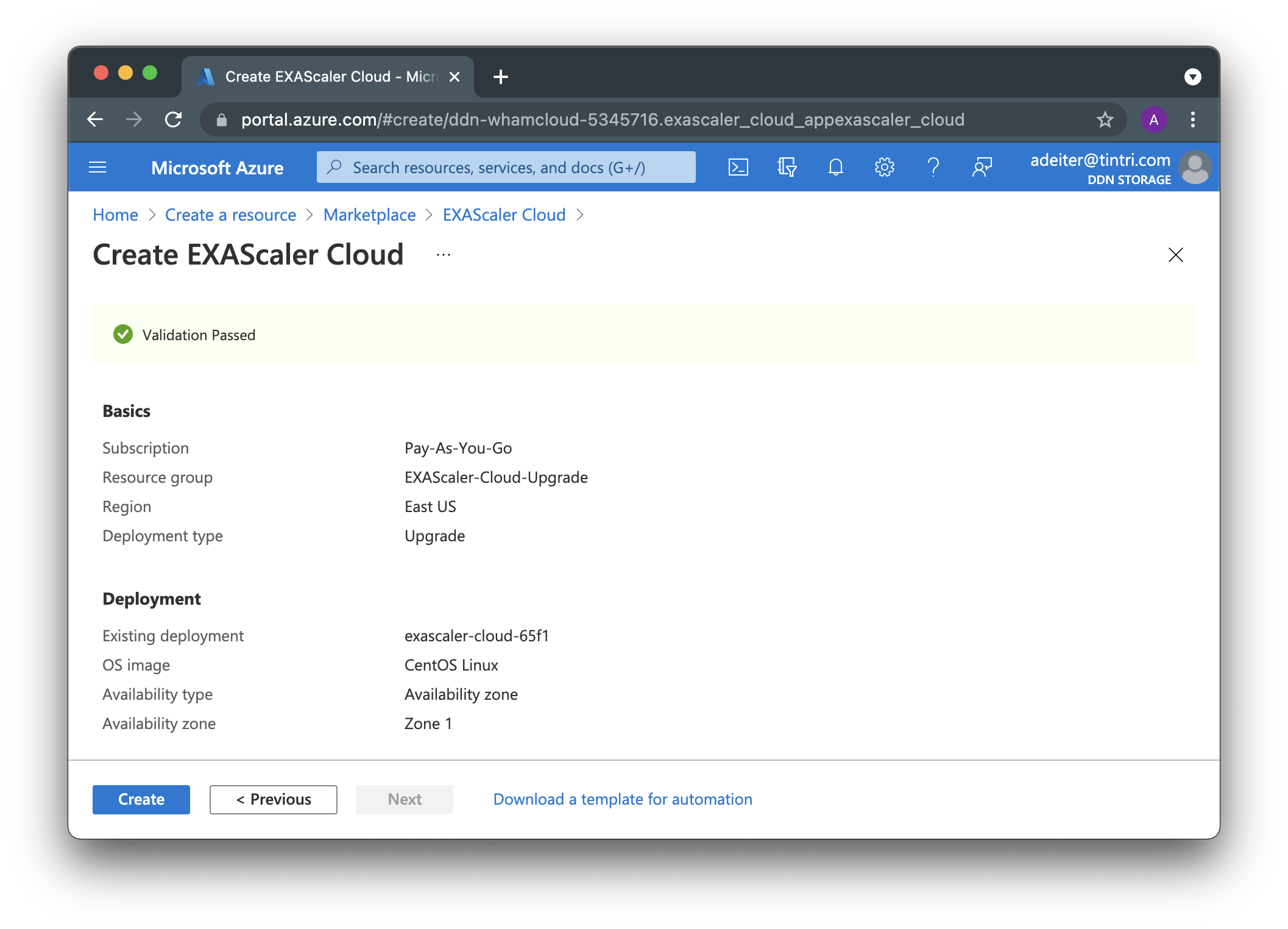1288x929 pixels.
Task: Click the Availability zone type value
Action: pyautogui.click(x=461, y=694)
